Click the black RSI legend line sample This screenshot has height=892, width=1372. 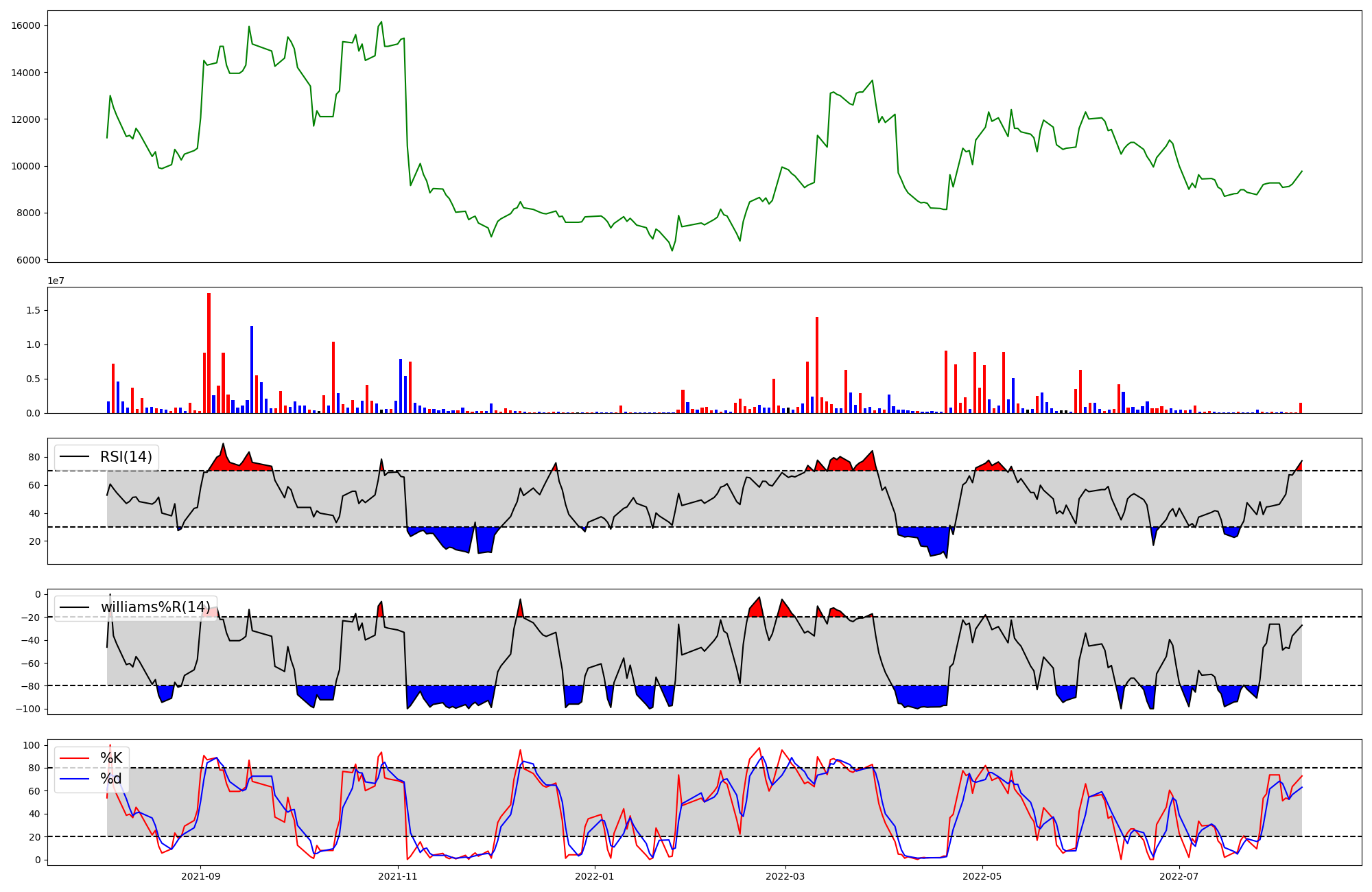click(75, 457)
